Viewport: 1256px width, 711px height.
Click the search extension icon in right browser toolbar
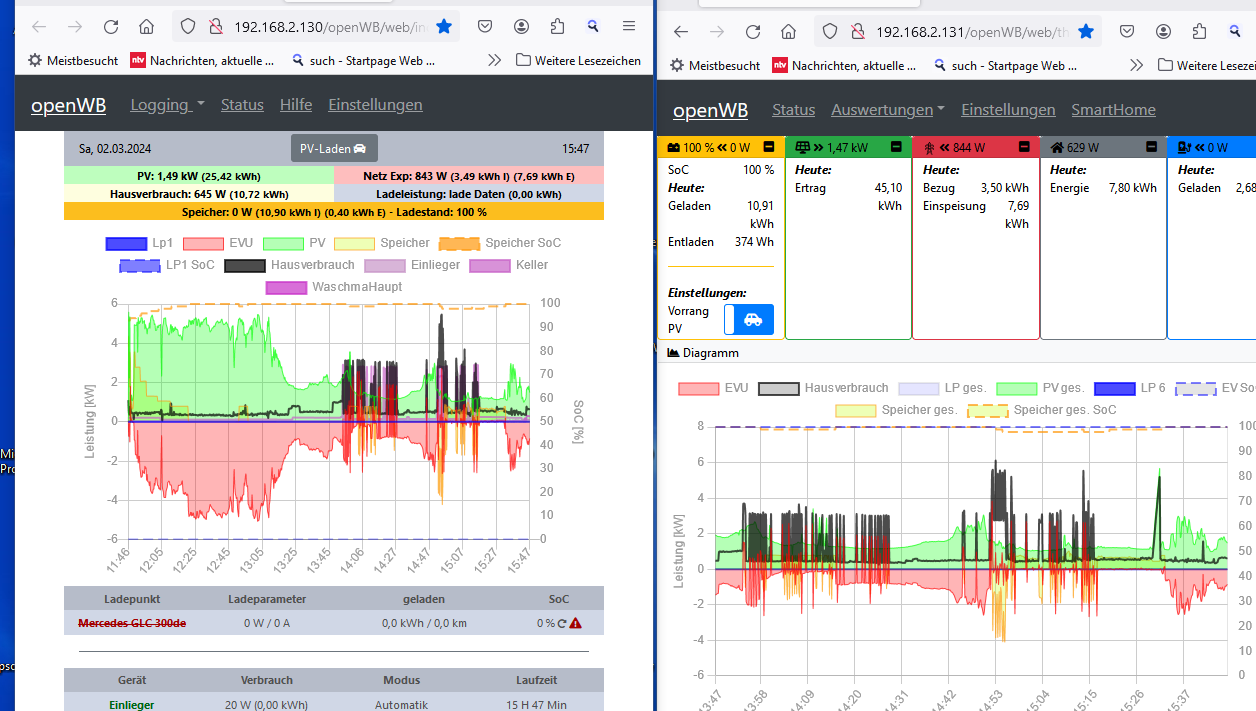coord(1235,32)
